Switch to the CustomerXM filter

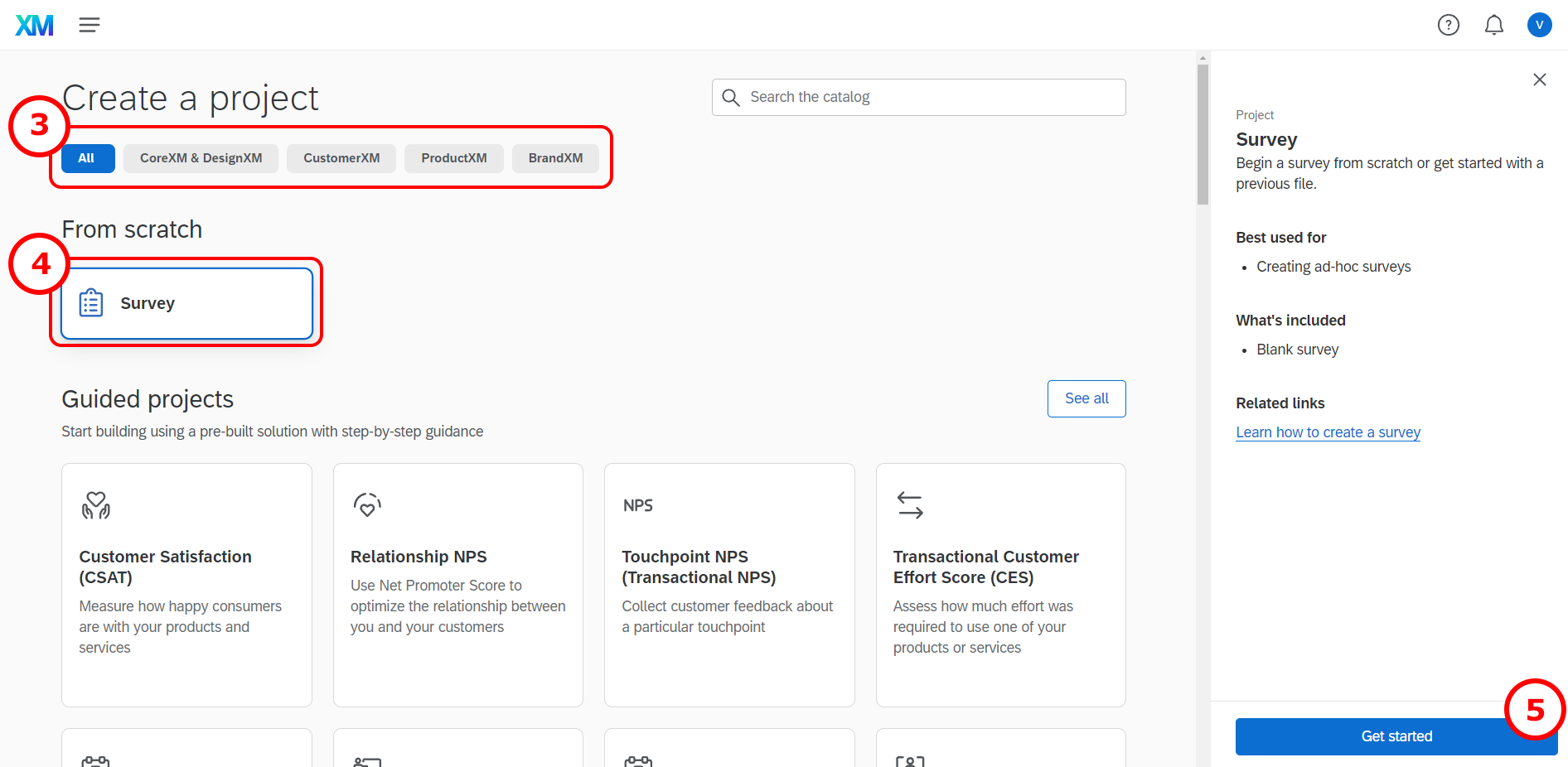[x=341, y=158]
